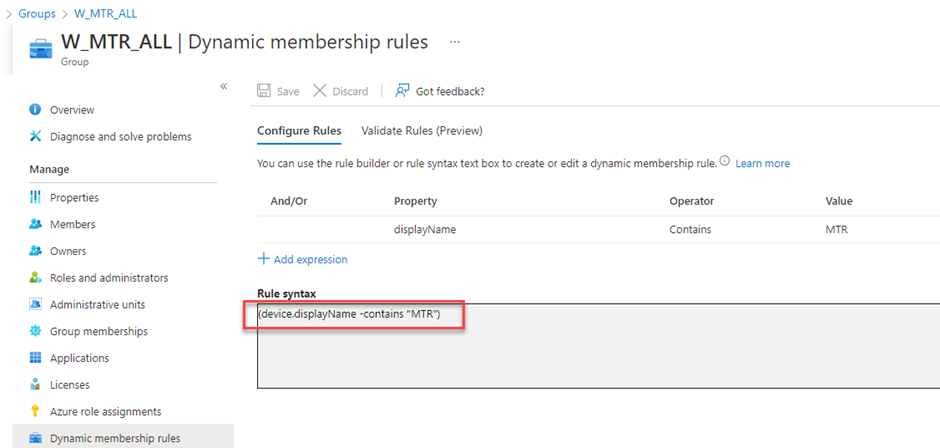
Task: Click the Property column header
Action: tap(415, 201)
